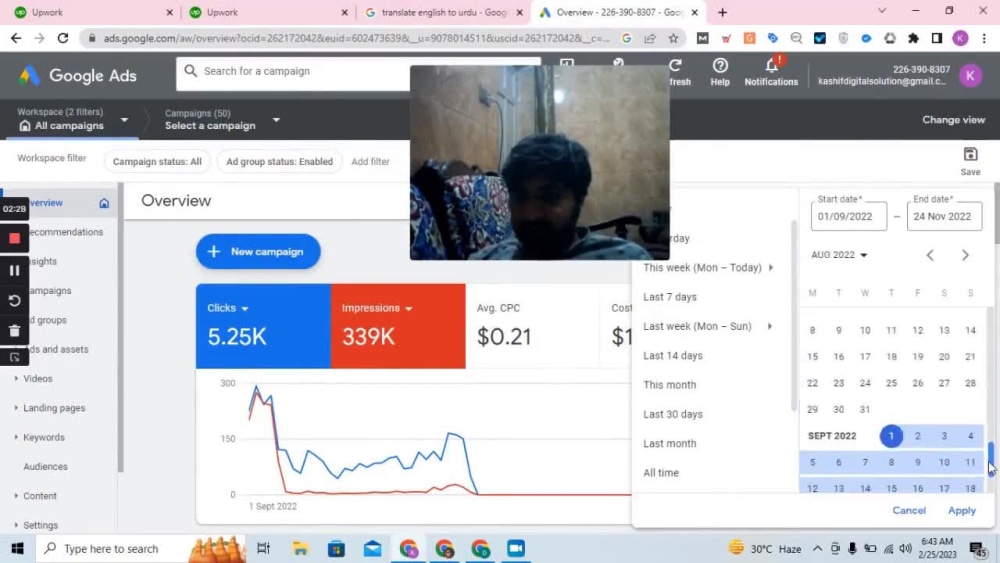The height and width of the screenshot is (563, 1000).
Task: Open Windows Start menu
Action: [17, 548]
